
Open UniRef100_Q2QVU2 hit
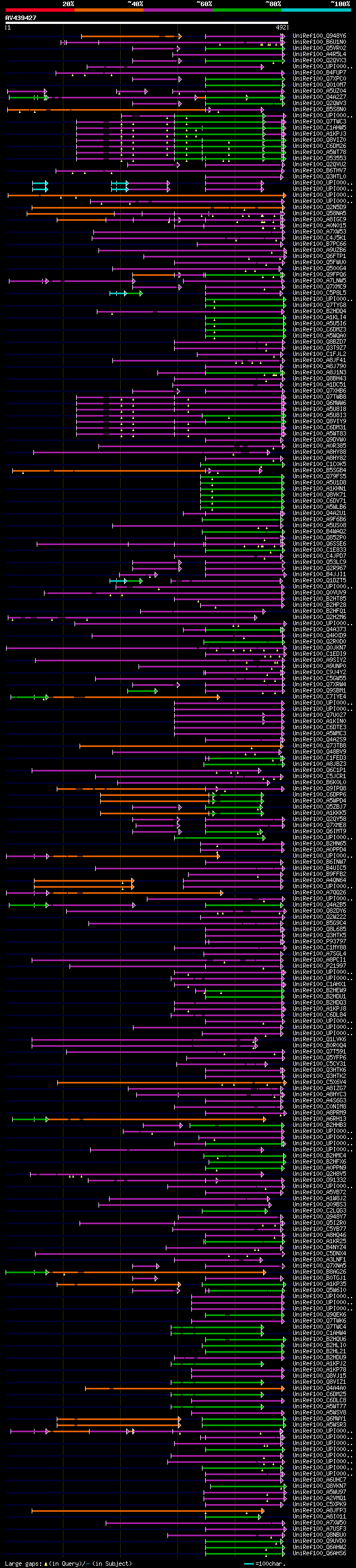[x=319, y=164]
